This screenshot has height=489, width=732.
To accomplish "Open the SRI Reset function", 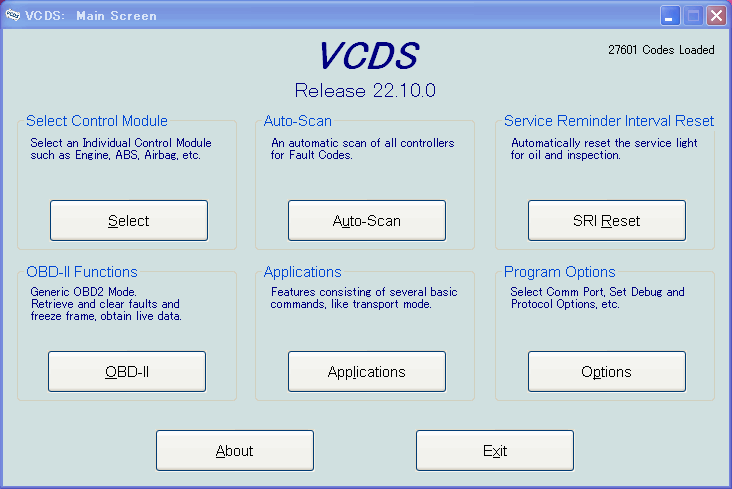I will click(x=607, y=220).
